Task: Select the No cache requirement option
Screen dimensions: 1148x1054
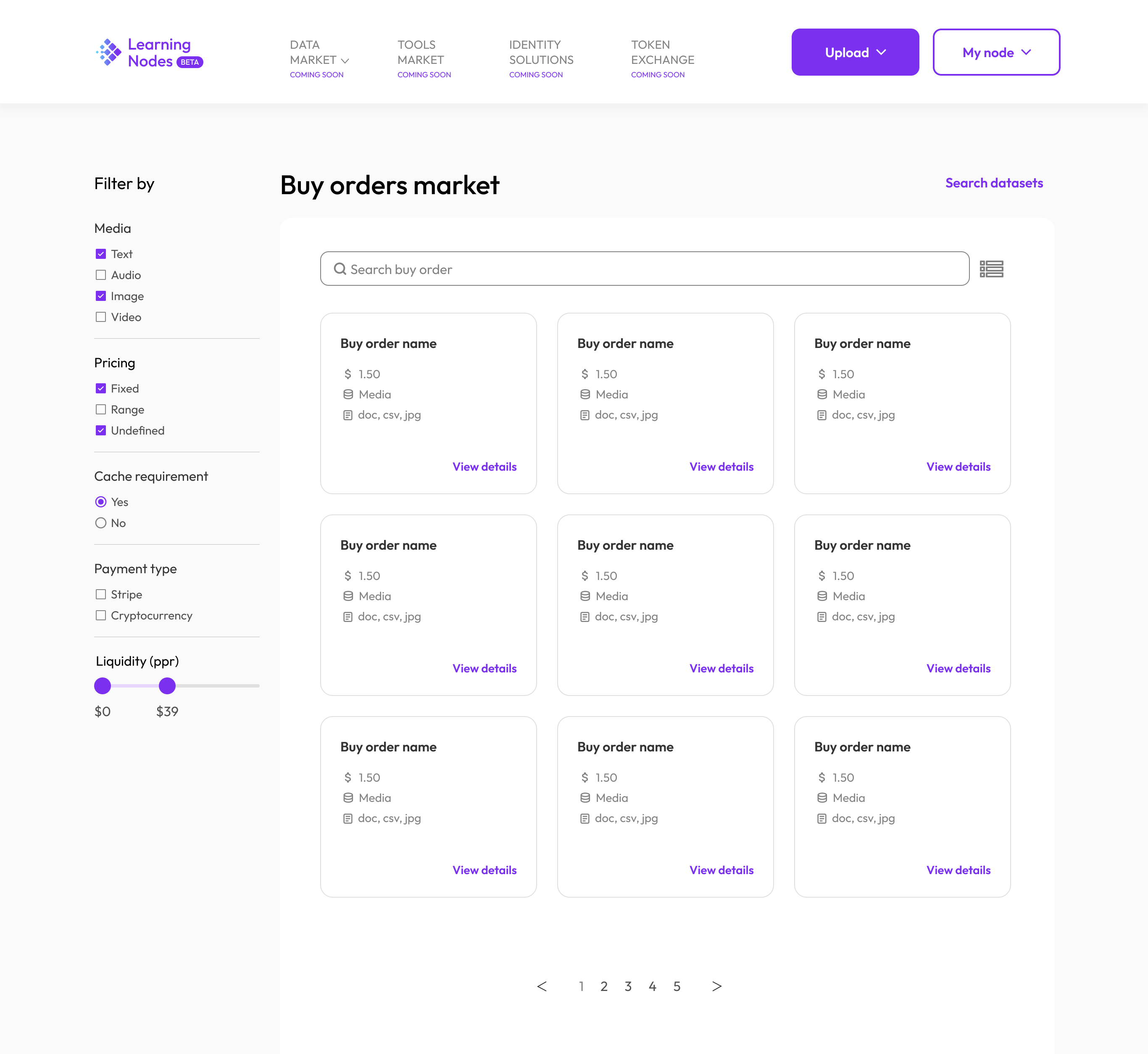Action: click(x=101, y=522)
